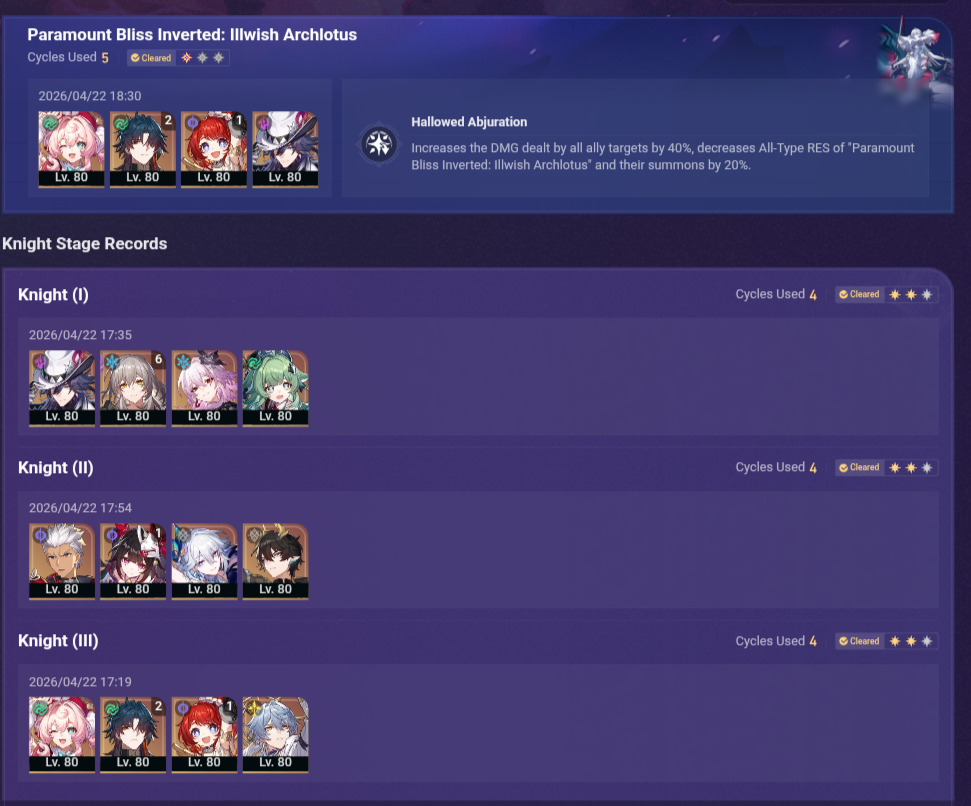Click the three stars of Knight (I)
Viewport: 971px width, 806px height.
click(911, 295)
